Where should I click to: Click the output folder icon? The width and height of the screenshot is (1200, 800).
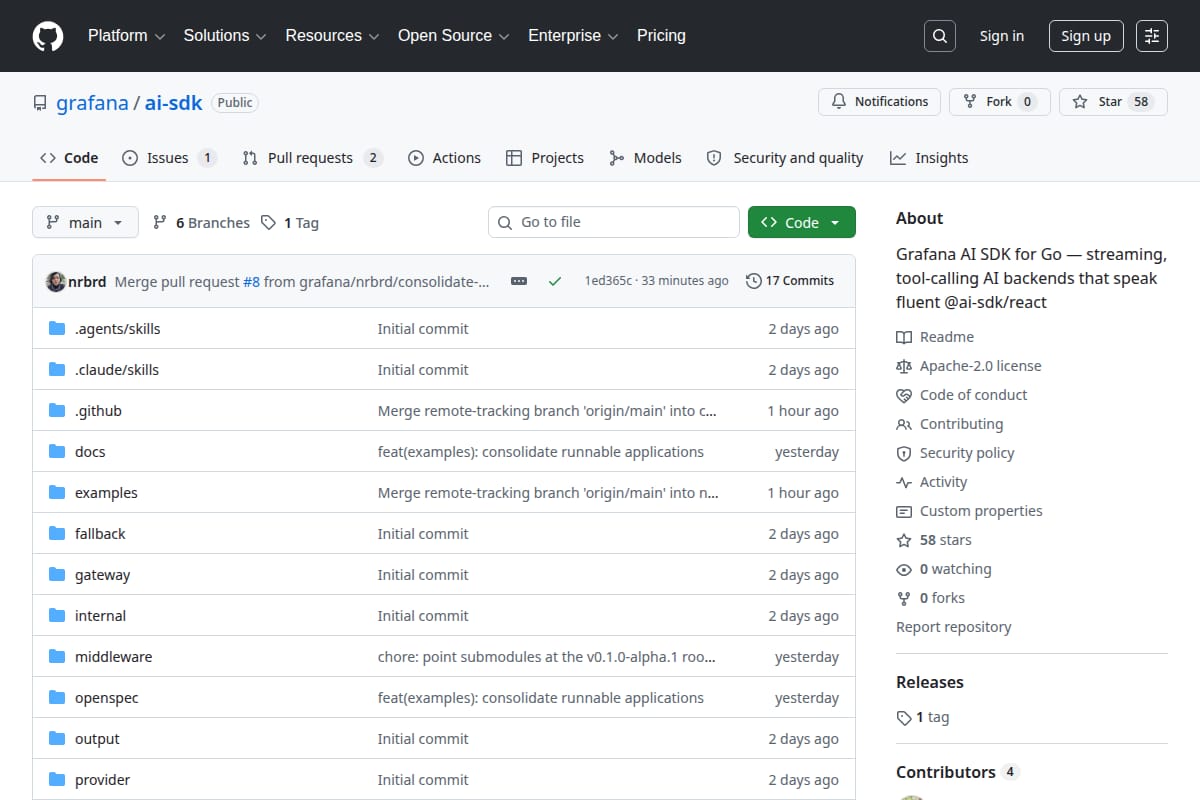tap(57, 739)
